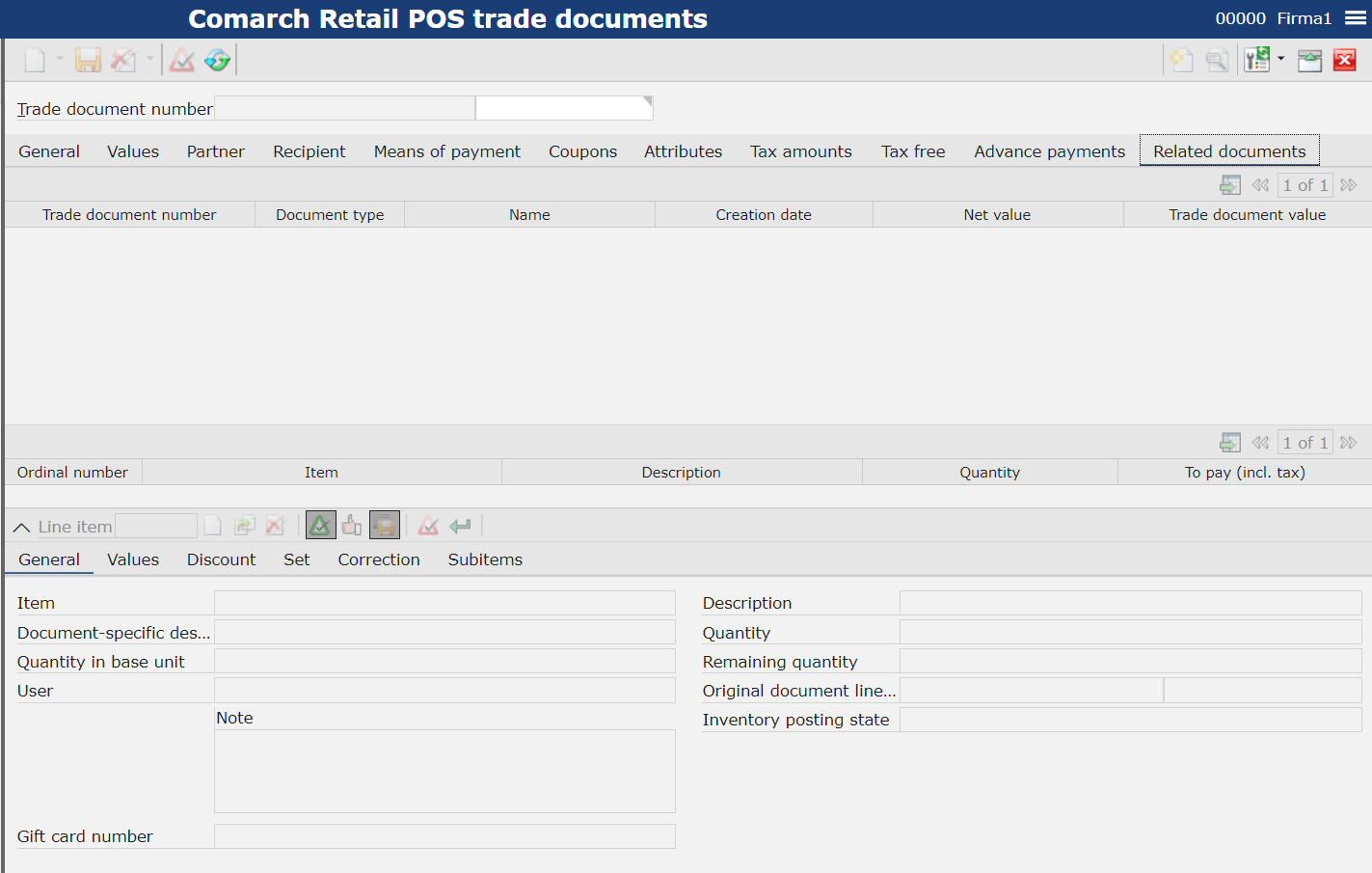Open the Tax free tab
1372x873 pixels.
pos(913,151)
